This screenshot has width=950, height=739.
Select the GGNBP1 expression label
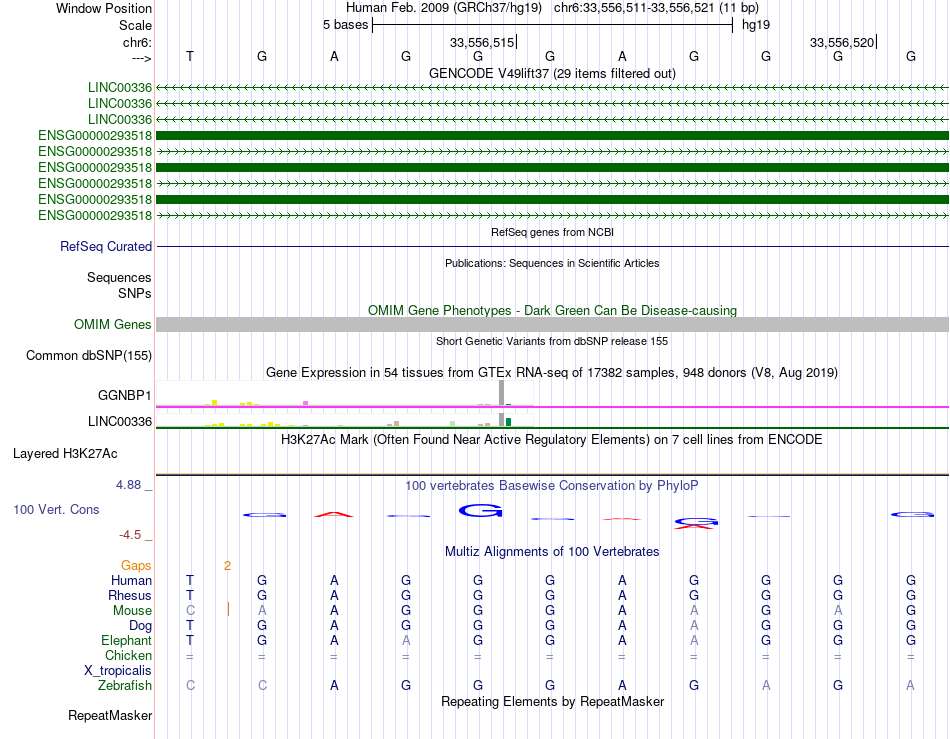pos(125,396)
